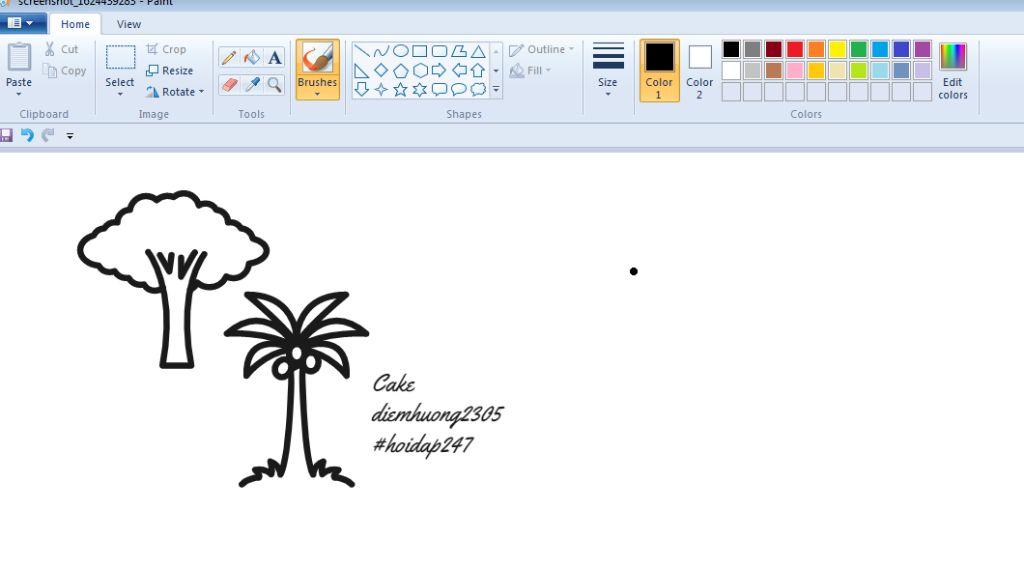The image size is (1024, 567).
Task: Click the Paste clipboard icon
Action: coord(19,57)
